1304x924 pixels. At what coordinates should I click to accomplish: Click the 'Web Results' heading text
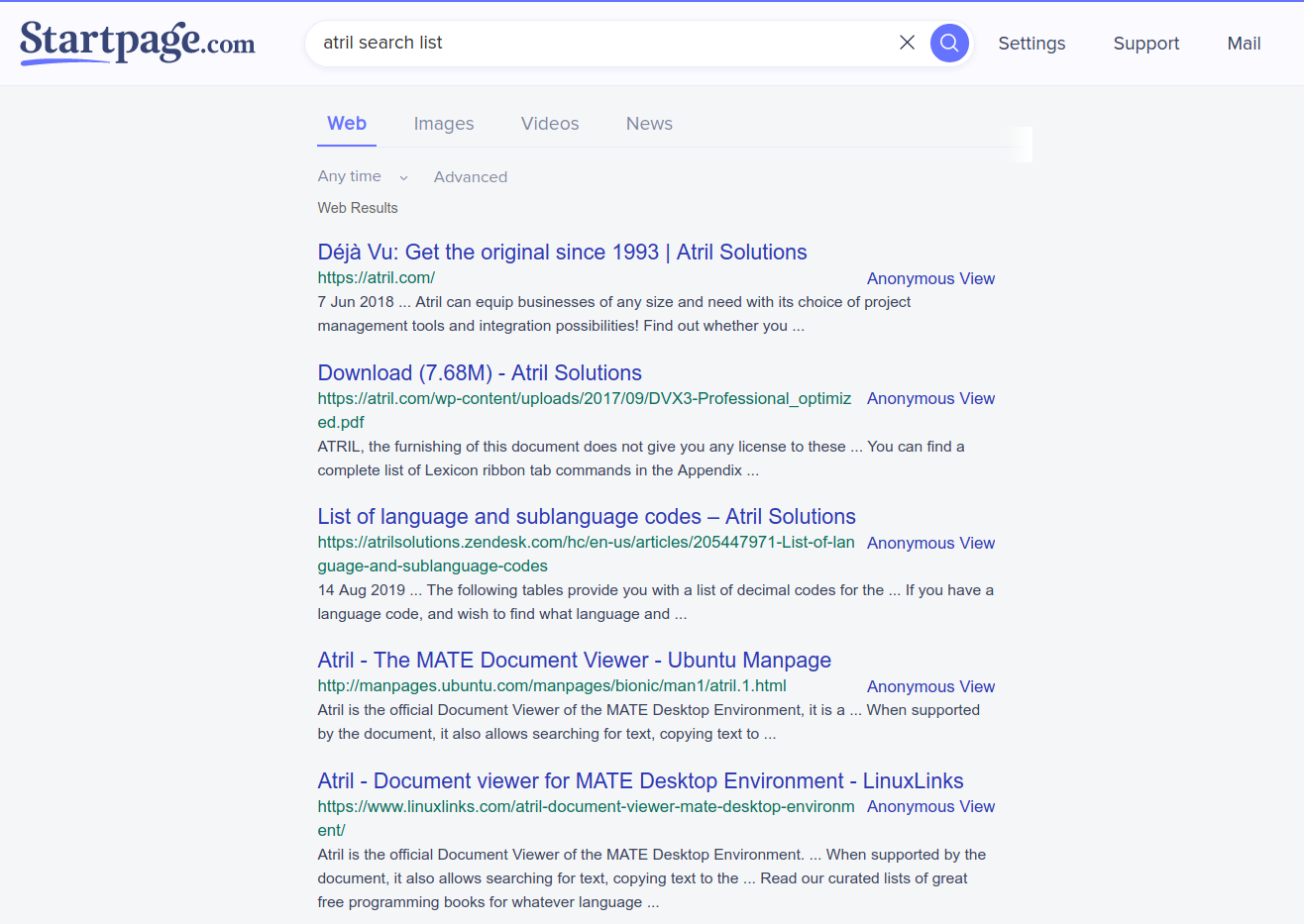pyautogui.click(x=358, y=208)
